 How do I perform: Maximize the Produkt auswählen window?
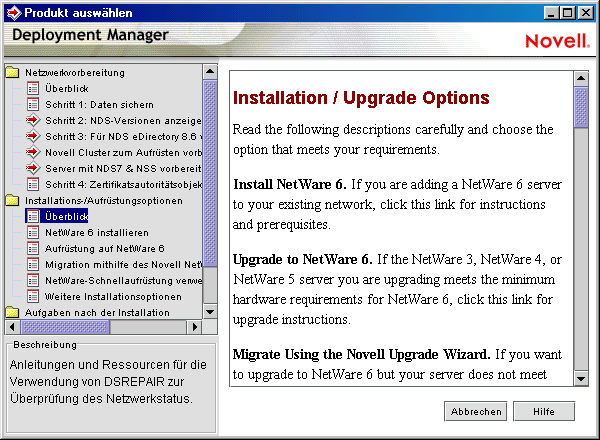point(567,13)
